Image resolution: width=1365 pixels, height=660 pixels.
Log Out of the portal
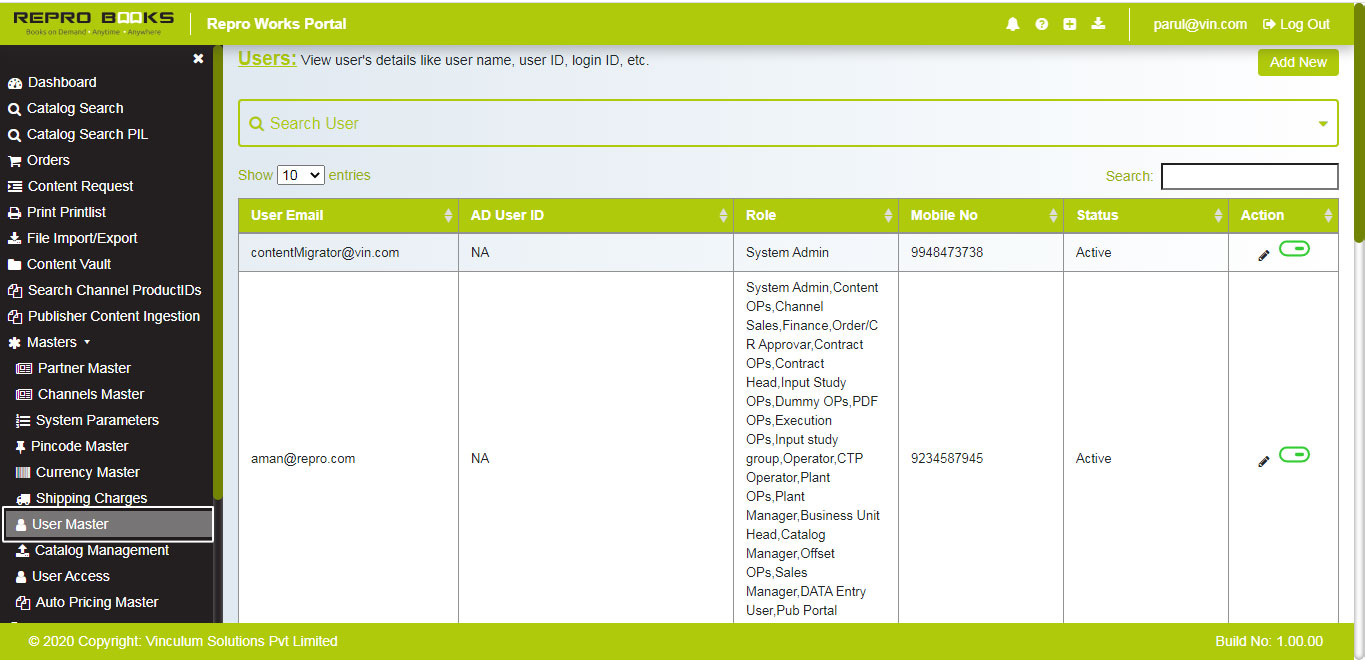pyautogui.click(x=1296, y=24)
